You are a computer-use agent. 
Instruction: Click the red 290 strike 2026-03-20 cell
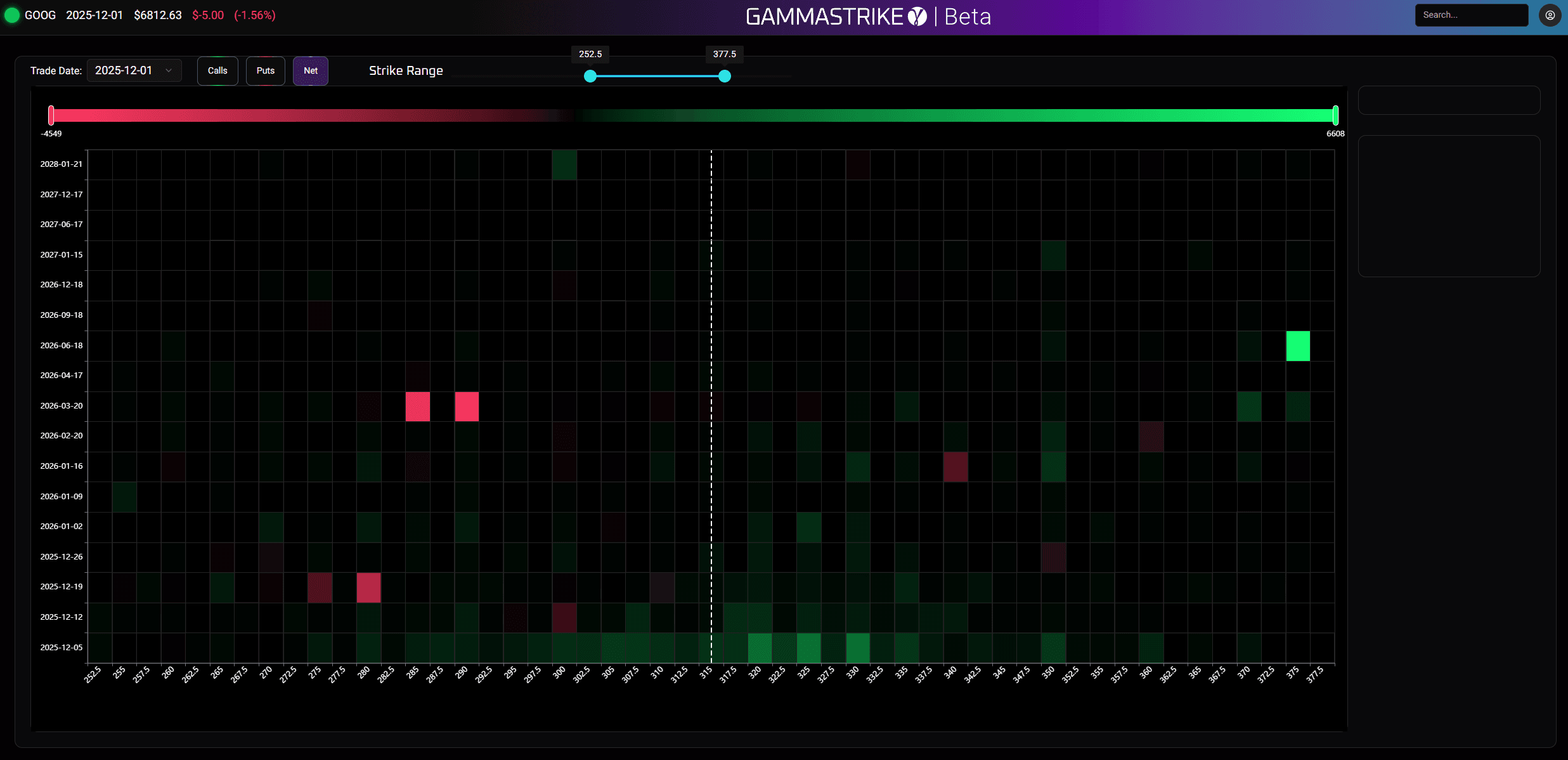(x=467, y=406)
